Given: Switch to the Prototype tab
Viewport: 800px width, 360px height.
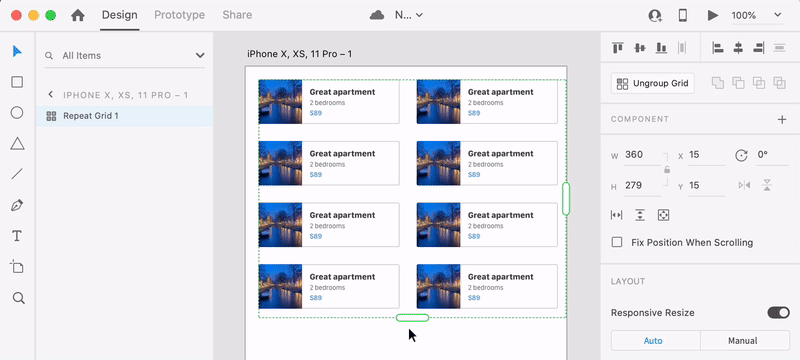Looking at the screenshot, I should point(180,15).
